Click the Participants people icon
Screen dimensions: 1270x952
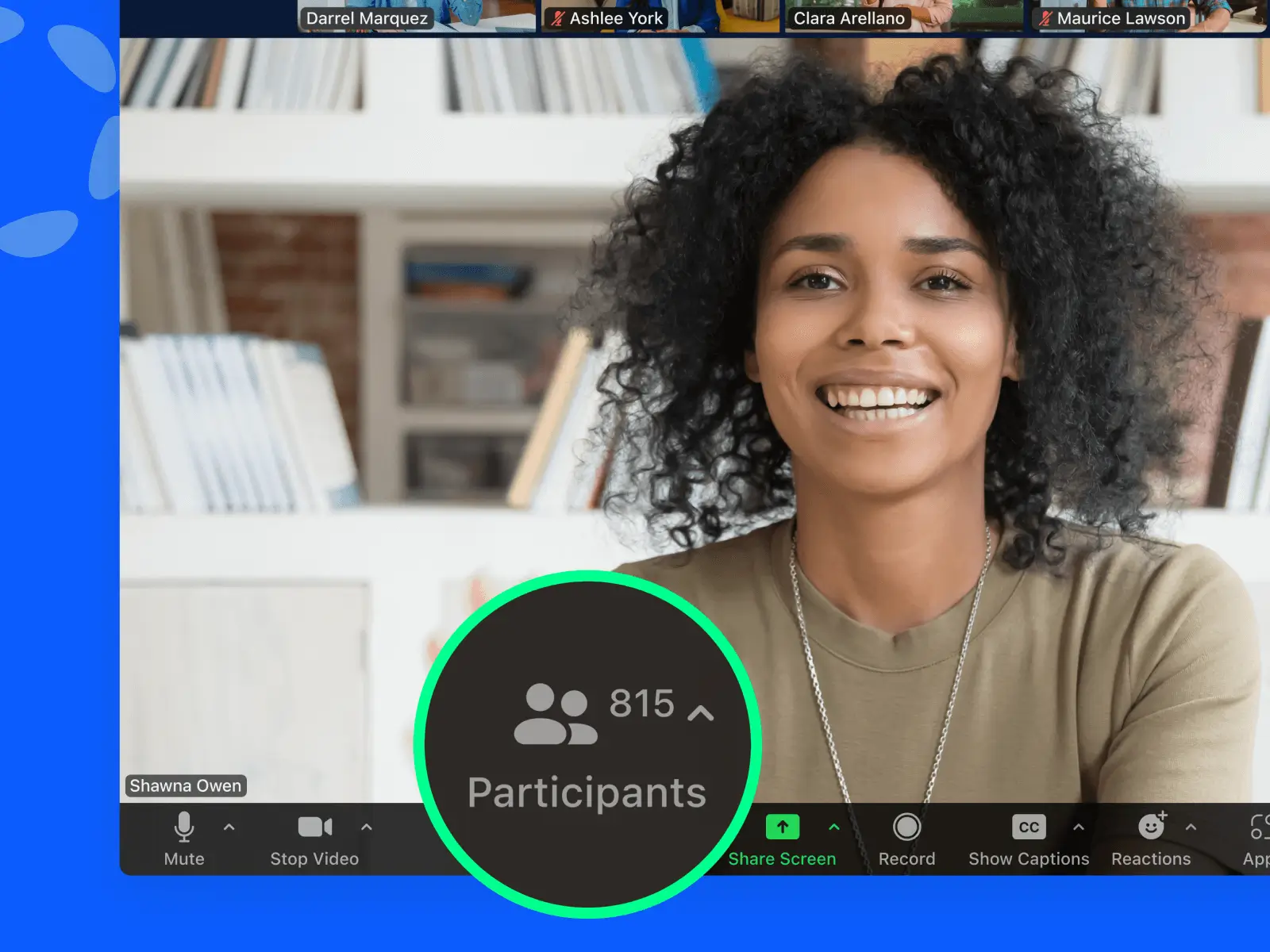[555, 713]
